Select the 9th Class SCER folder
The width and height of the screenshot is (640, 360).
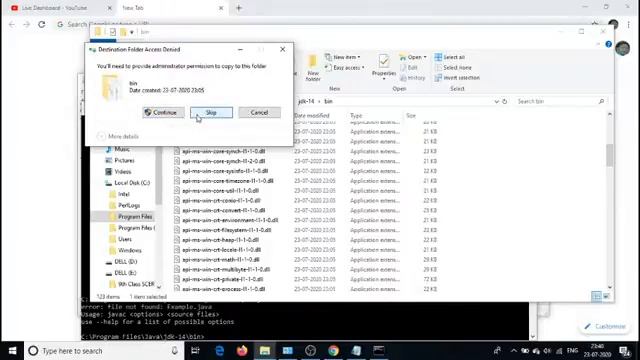[132, 284]
